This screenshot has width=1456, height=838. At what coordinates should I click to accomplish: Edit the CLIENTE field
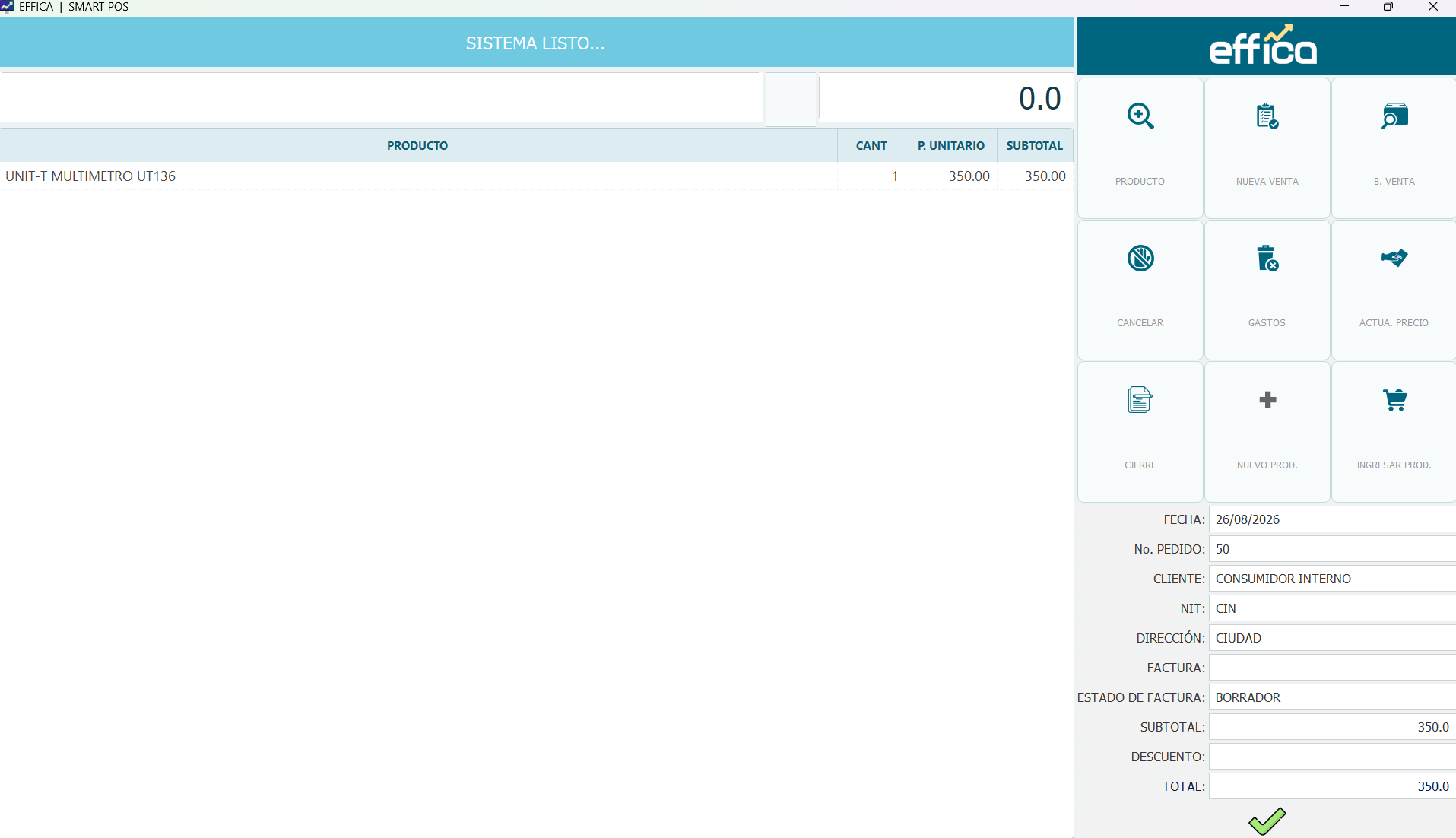point(1332,579)
